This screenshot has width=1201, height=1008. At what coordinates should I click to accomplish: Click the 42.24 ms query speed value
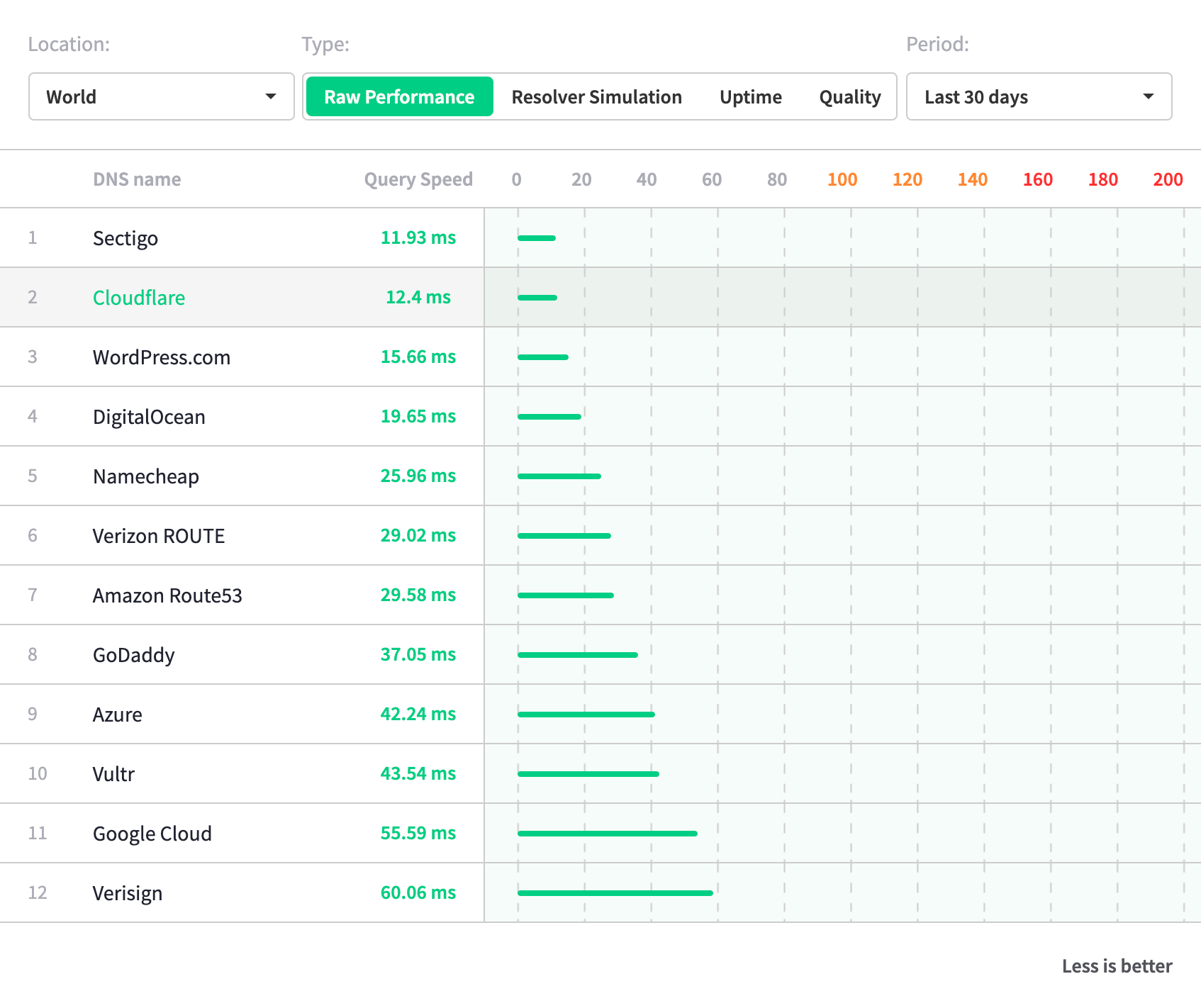click(x=418, y=714)
